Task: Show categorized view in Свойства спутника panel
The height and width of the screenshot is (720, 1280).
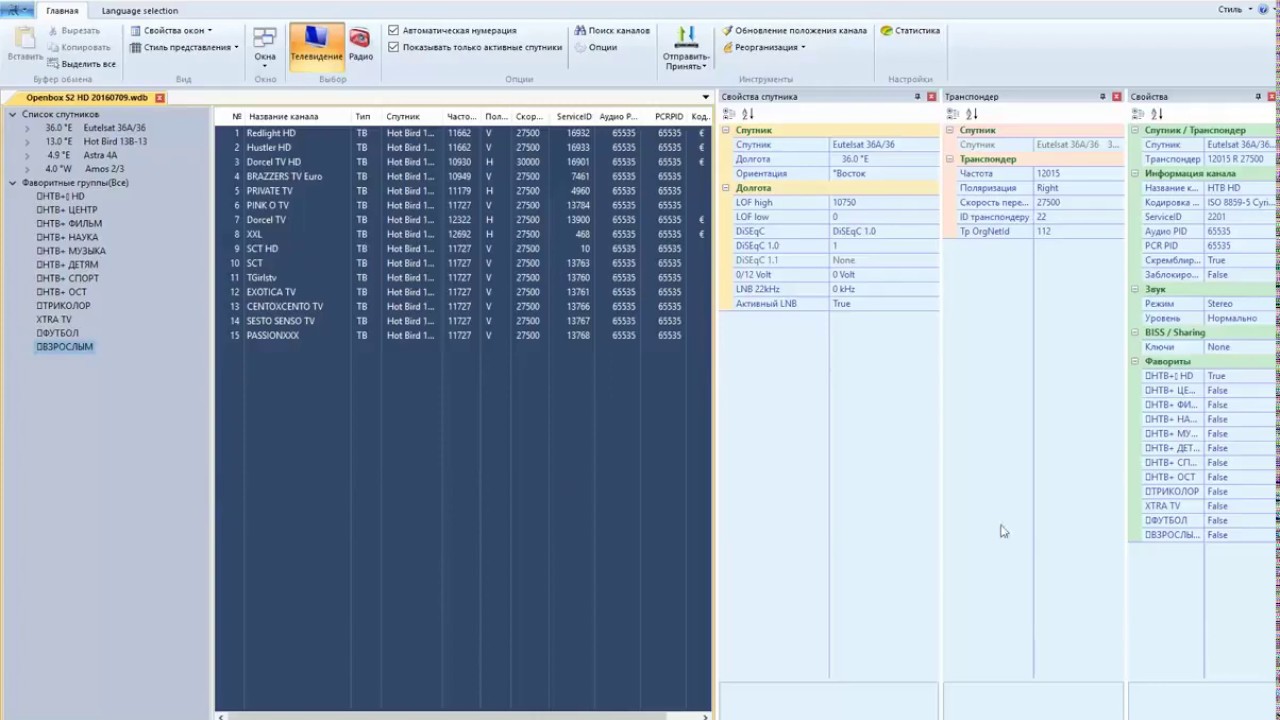Action: click(729, 114)
